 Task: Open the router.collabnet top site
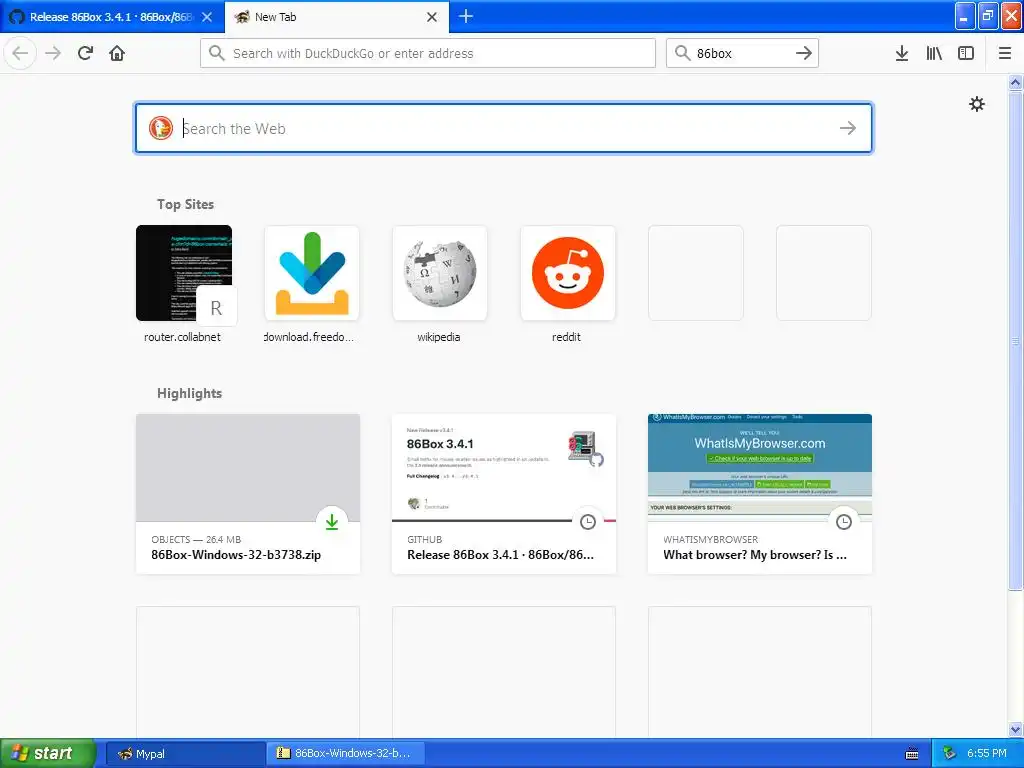coord(184,273)
